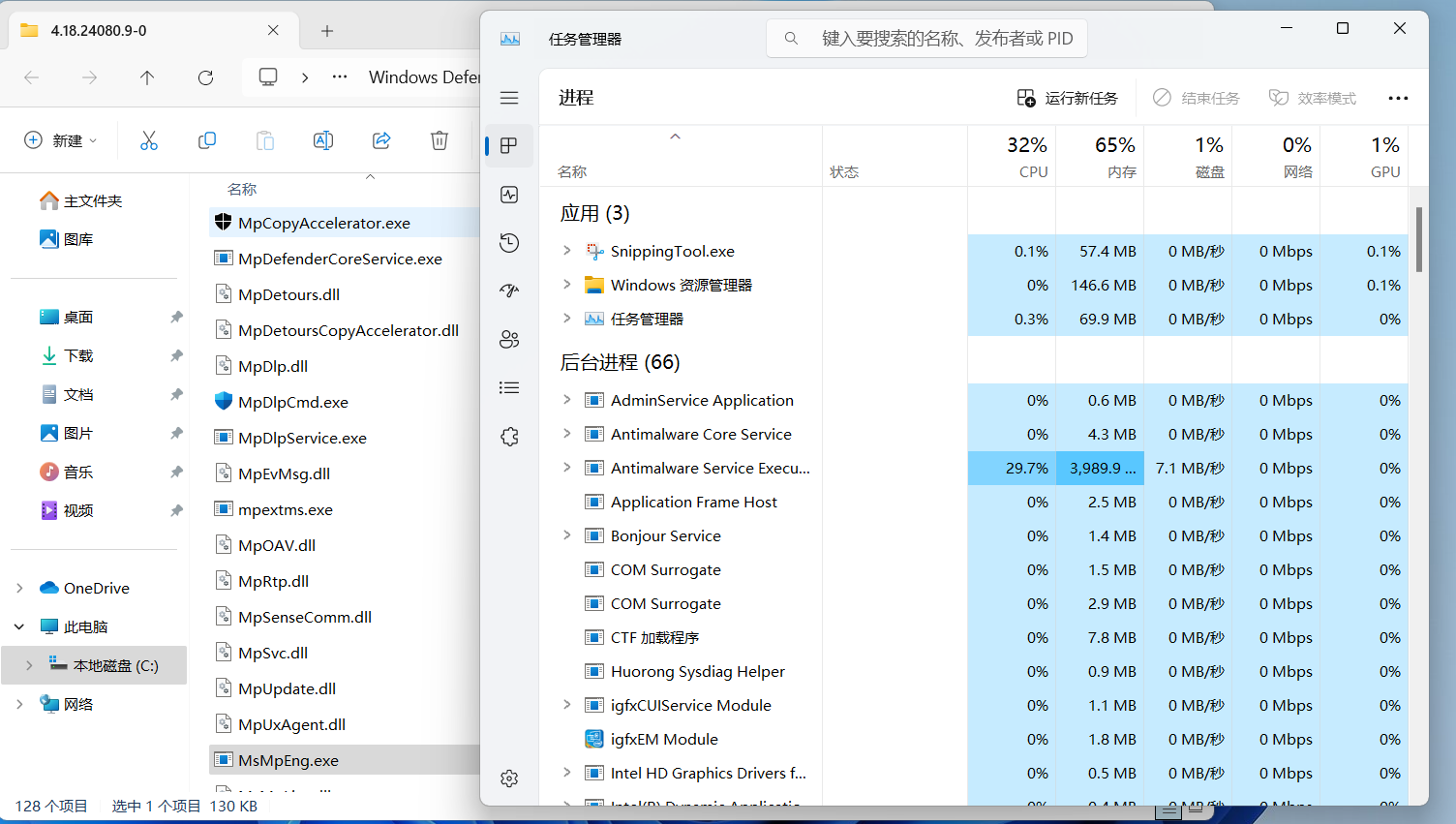Click the Share icon in Explorer toolbar
This screenshot has width=1456, height=824.
pos(381,140)
